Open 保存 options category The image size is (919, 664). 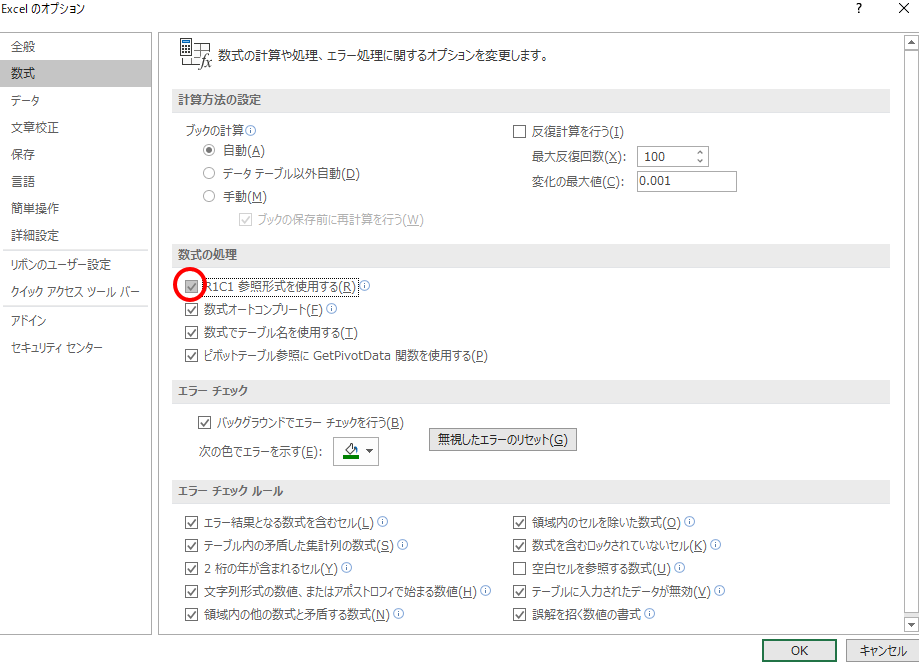click(x=76, y=154)
